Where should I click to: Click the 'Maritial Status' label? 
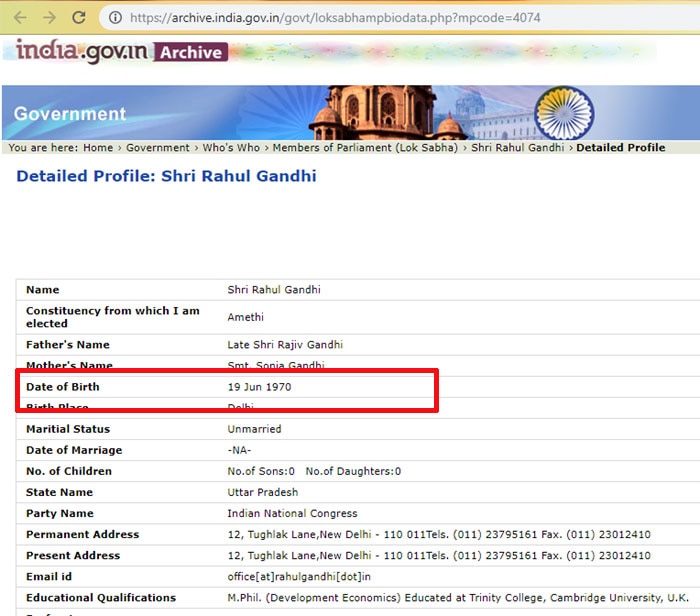click(x=68, y=429)
